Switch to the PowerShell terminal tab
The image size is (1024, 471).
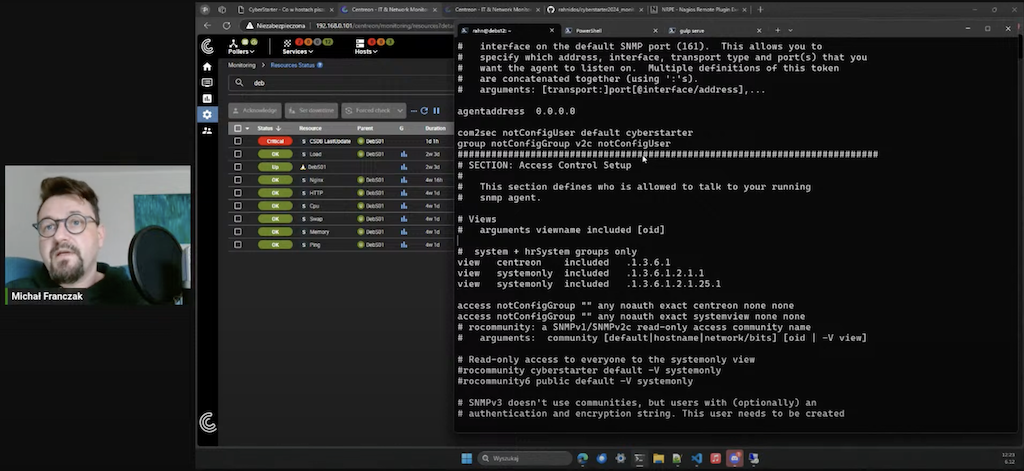589,30
